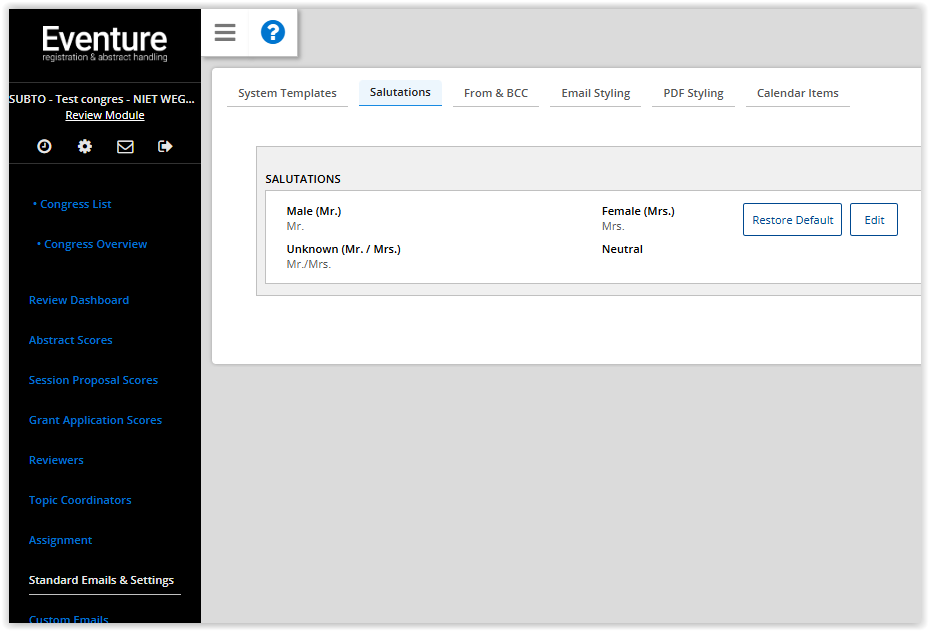The image size is (929, 631).
Task: Open the From & BCC tab
Action: click(x=495, y=93)
